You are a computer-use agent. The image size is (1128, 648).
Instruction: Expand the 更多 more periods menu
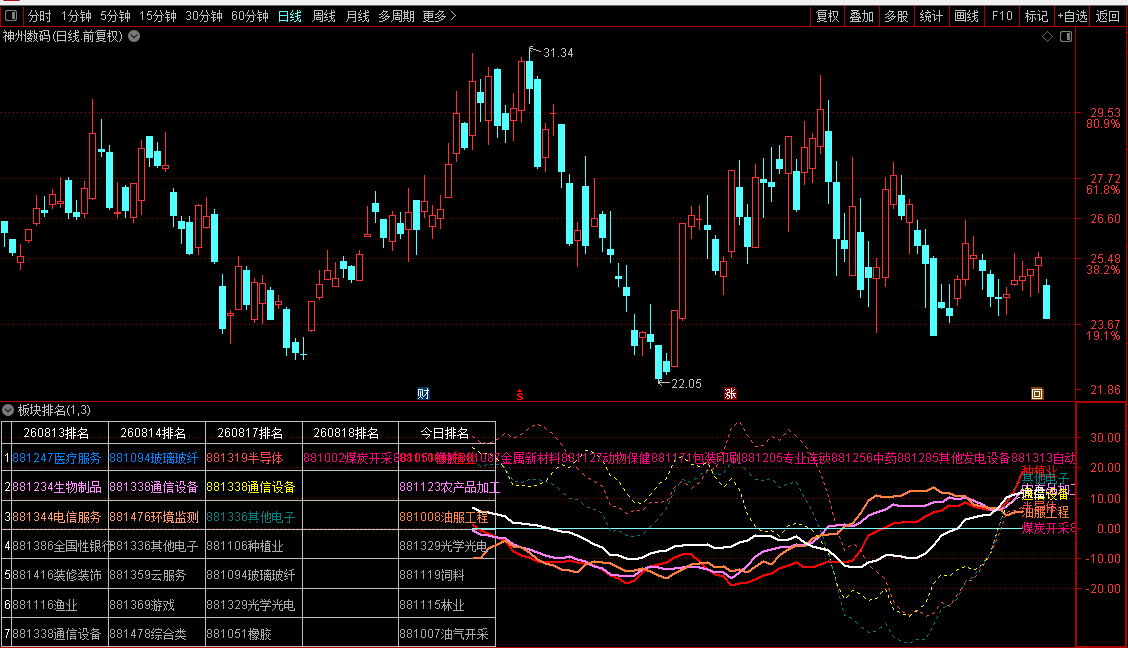[x=439, y=16]
